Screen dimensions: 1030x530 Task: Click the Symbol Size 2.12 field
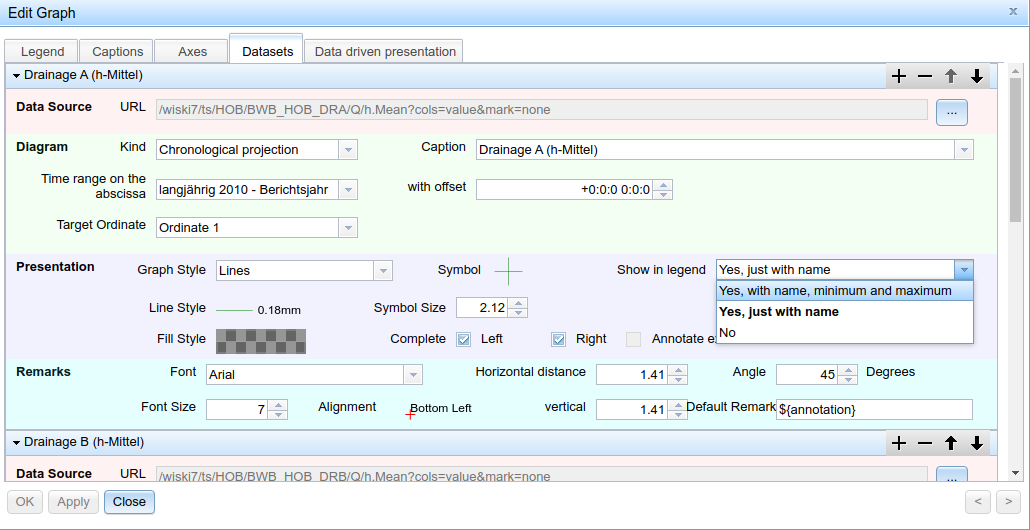coord(483,307)
